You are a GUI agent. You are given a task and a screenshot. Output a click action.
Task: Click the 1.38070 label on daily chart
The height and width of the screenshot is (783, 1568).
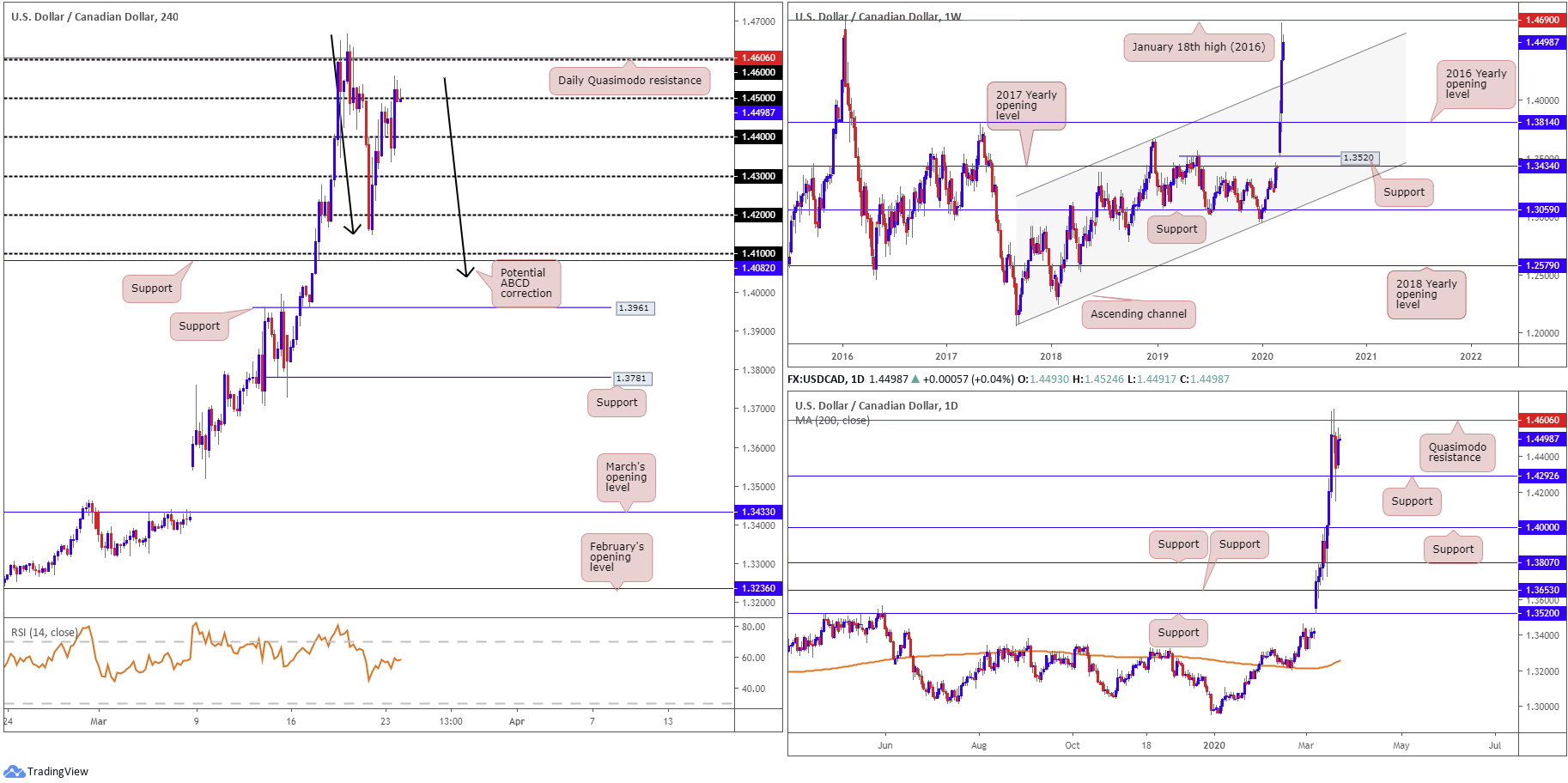tap(1542, 562)
